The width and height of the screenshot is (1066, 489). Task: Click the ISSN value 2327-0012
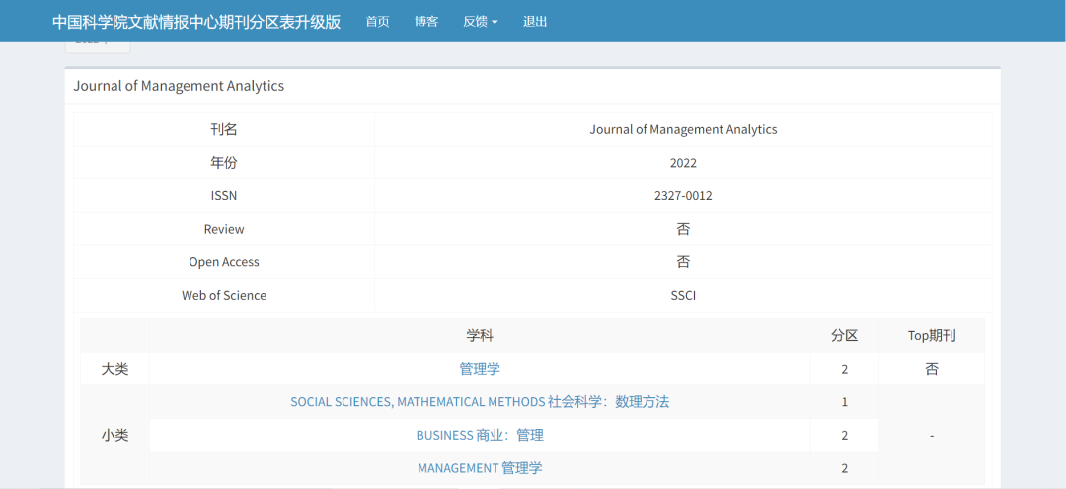[683, 196]
